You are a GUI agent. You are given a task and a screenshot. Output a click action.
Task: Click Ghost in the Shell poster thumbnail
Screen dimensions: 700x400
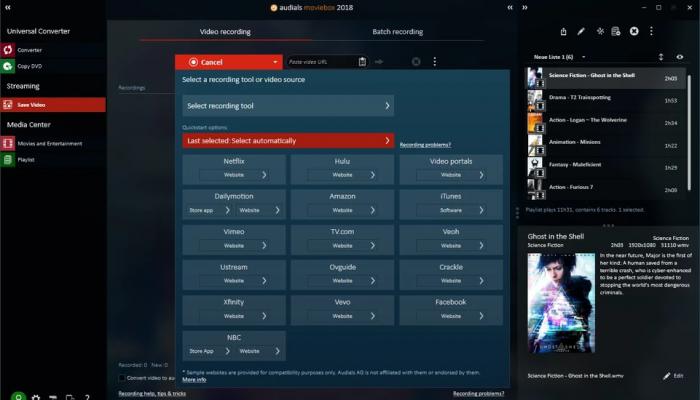561,303
